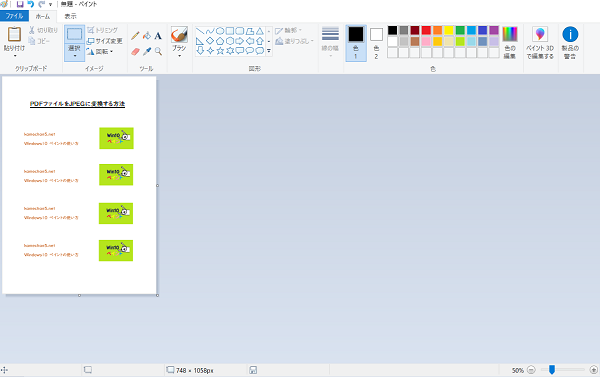The image size is (600, 377).
Task: Select the Magnifier tool
Action: point(158,51)
